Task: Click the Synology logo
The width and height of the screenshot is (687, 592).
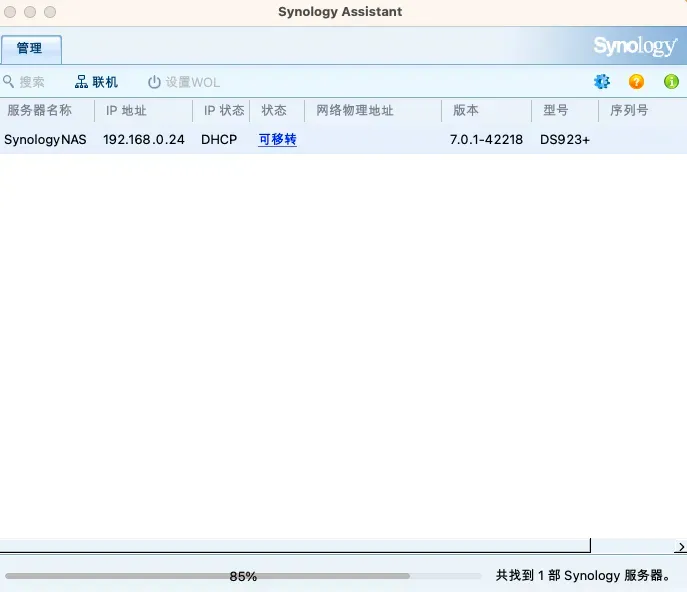Action: coord(635,46)
